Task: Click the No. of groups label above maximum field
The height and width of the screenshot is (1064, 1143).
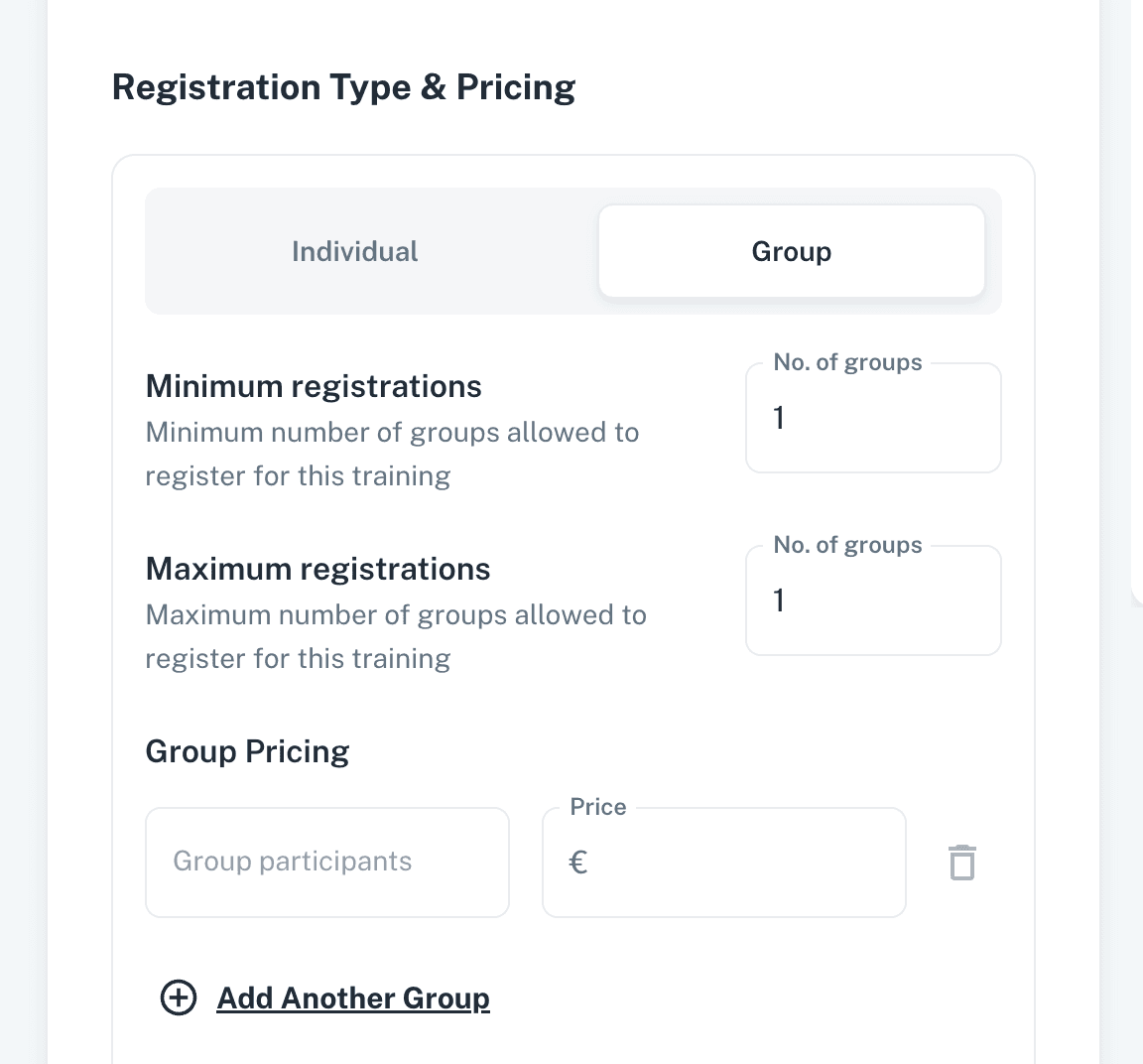Action: point(847,545)
